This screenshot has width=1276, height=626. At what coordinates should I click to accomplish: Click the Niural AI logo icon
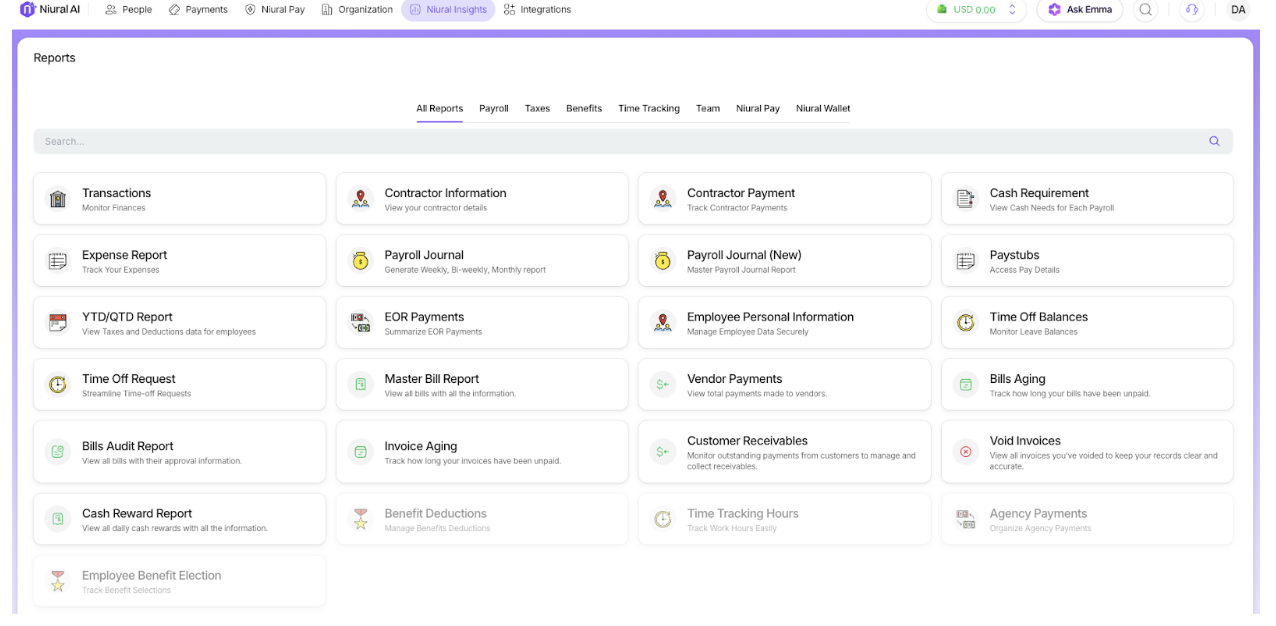click(27, 9)
